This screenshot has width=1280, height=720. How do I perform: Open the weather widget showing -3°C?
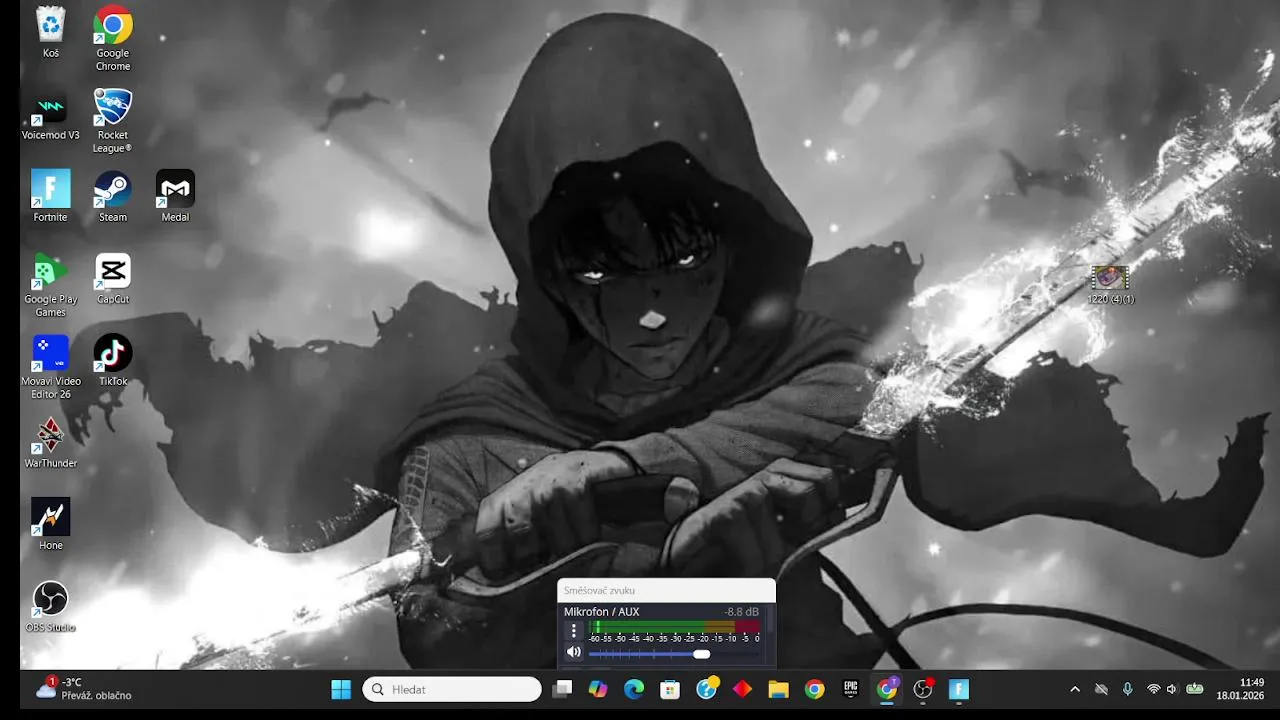point(84,689)
